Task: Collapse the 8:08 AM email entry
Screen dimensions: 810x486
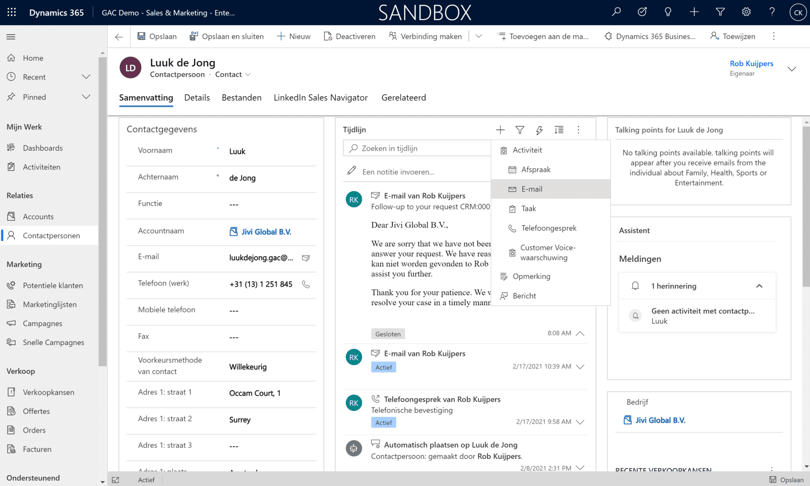Action: [x=580, y=333]
